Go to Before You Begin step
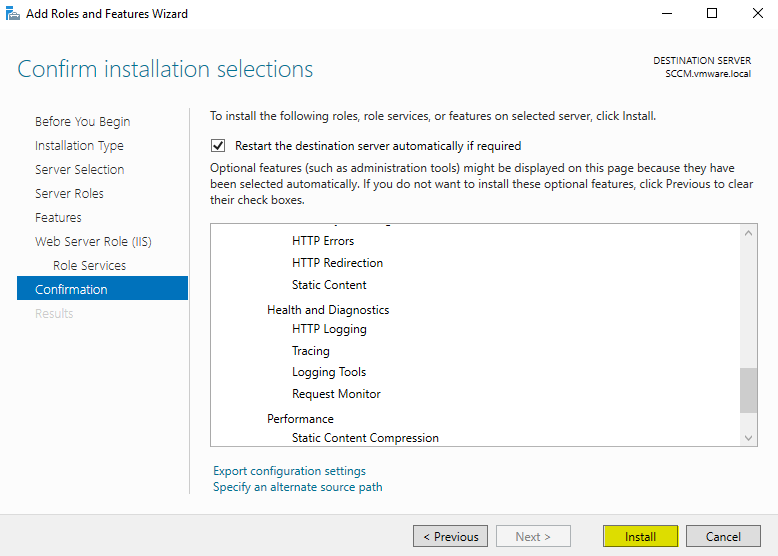The image size is (778, 556). 82,121
